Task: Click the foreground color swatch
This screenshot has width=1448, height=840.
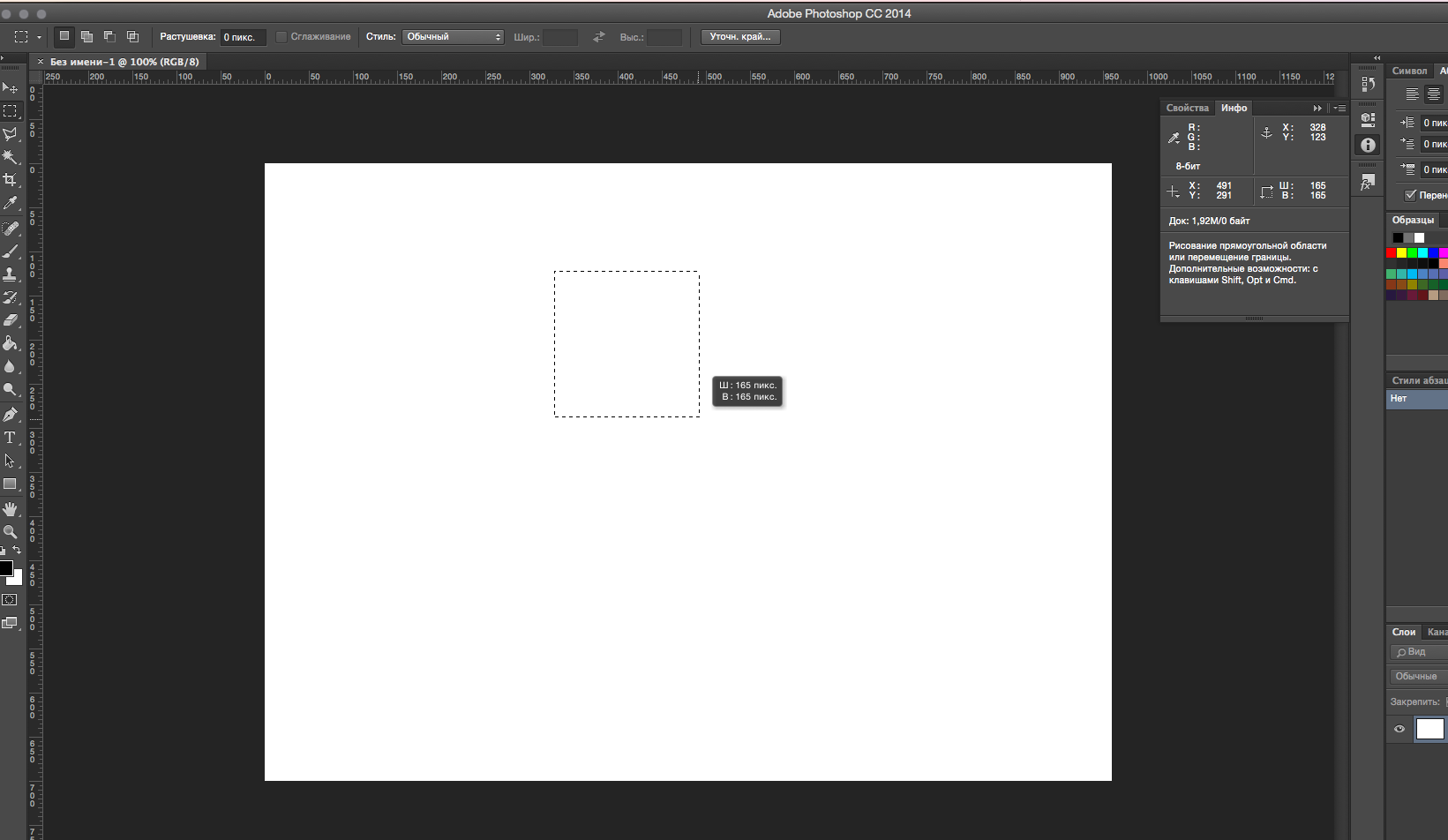Action: [5, 568]
